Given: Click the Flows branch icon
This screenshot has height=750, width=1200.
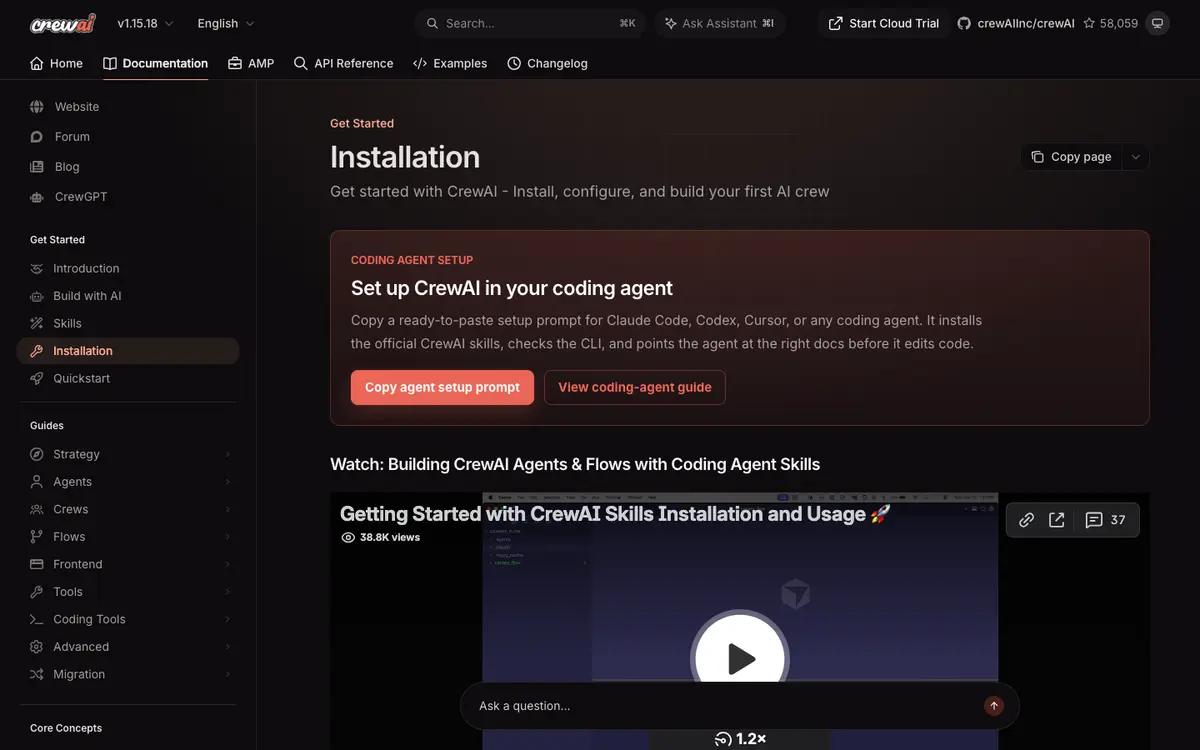Looking at the screenshot, I should click(37, 537).
